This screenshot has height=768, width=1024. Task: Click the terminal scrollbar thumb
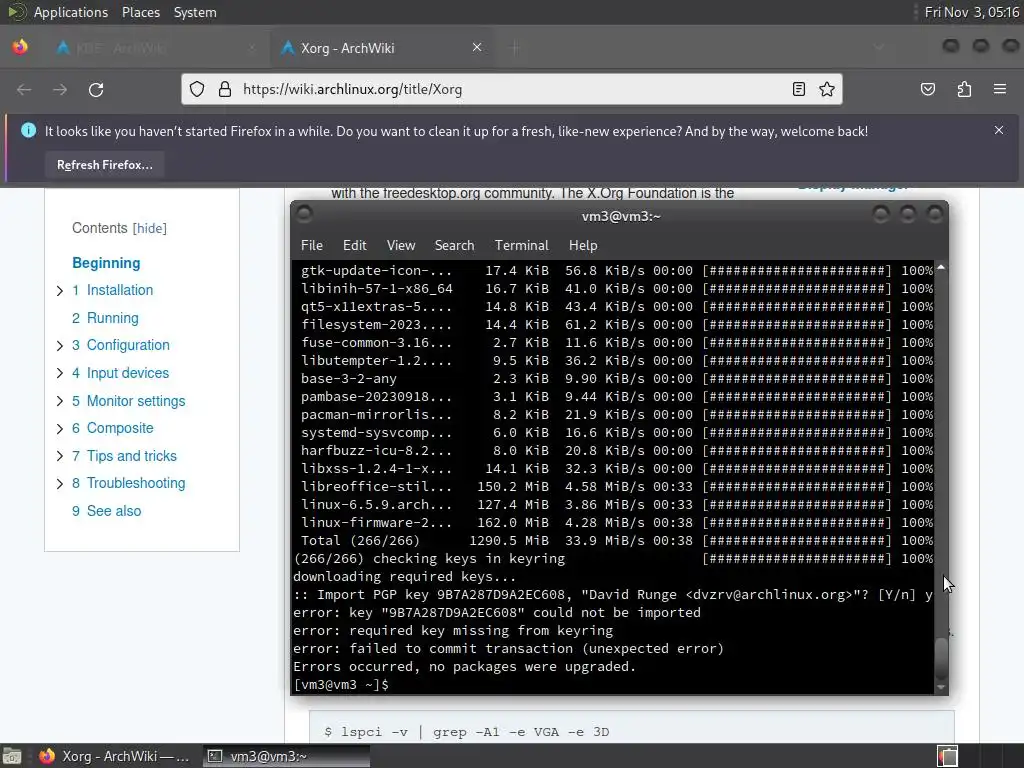[x=940, y=658]
